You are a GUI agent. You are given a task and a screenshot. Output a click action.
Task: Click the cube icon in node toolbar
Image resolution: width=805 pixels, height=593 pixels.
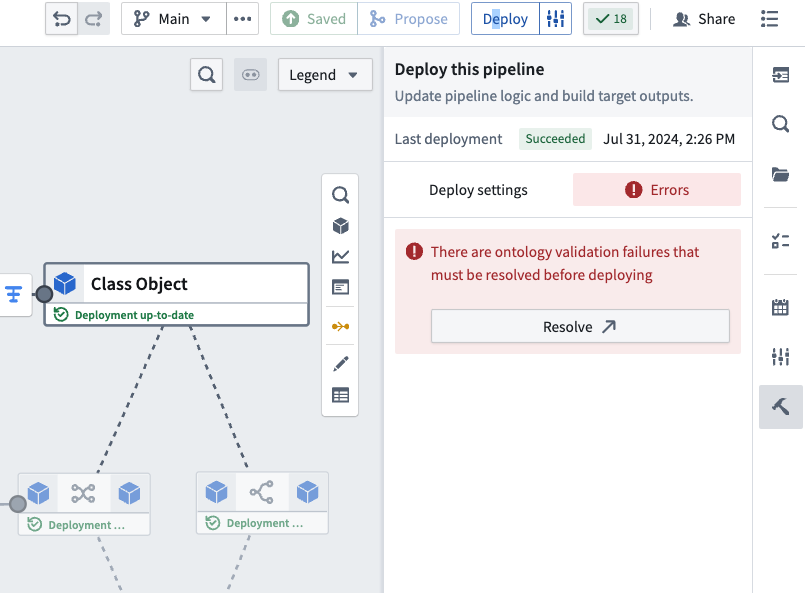[x=340, y=226]
